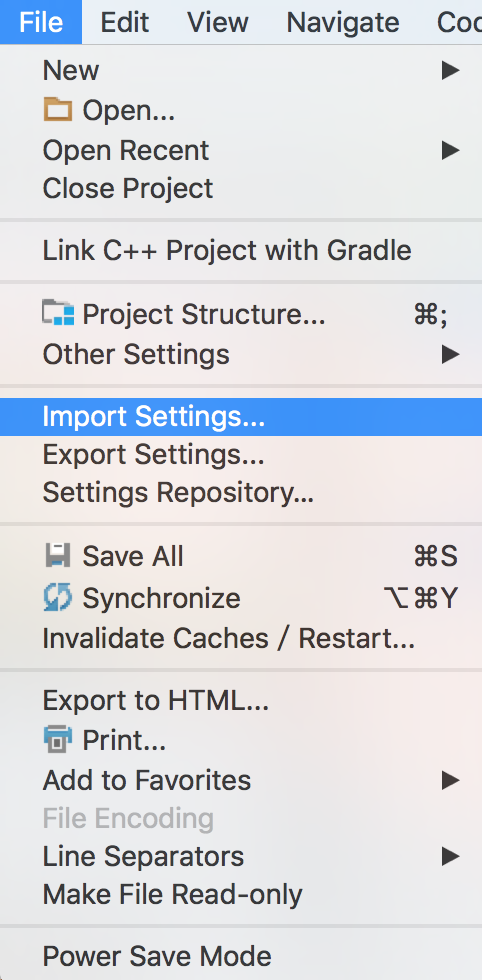Click the Synchronize refresh arrows icon
The height and width of the screenshot is (980, 482).
[x=58, y=598]
